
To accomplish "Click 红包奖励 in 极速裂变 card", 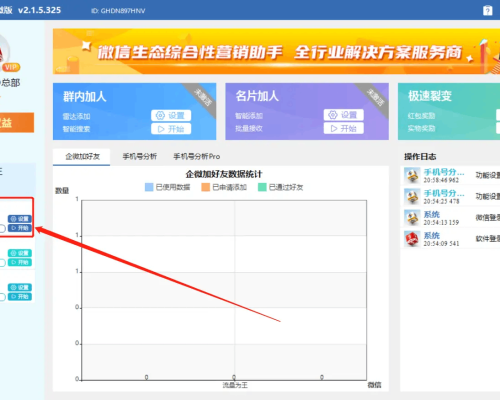I will (x=421, y=116).
